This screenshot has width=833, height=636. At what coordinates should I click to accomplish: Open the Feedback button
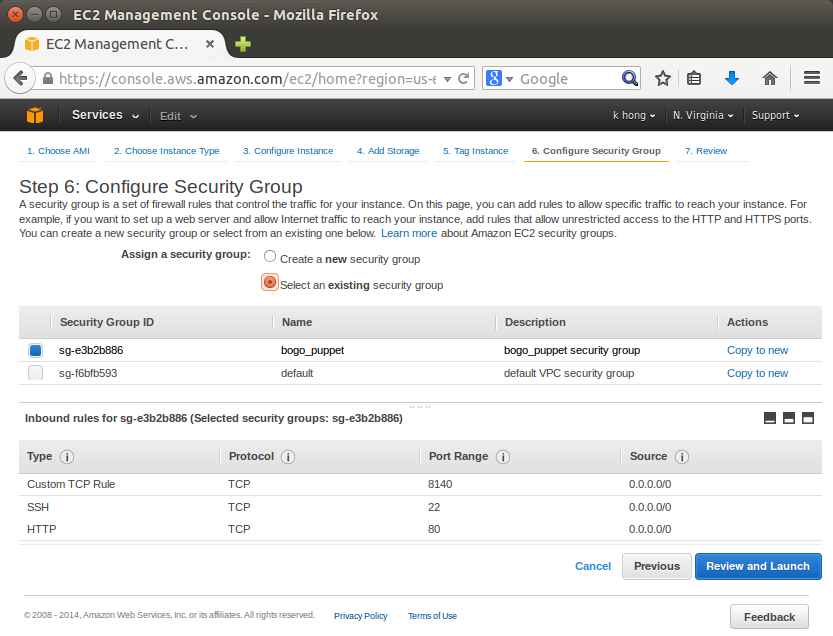[x=769, y=617]
